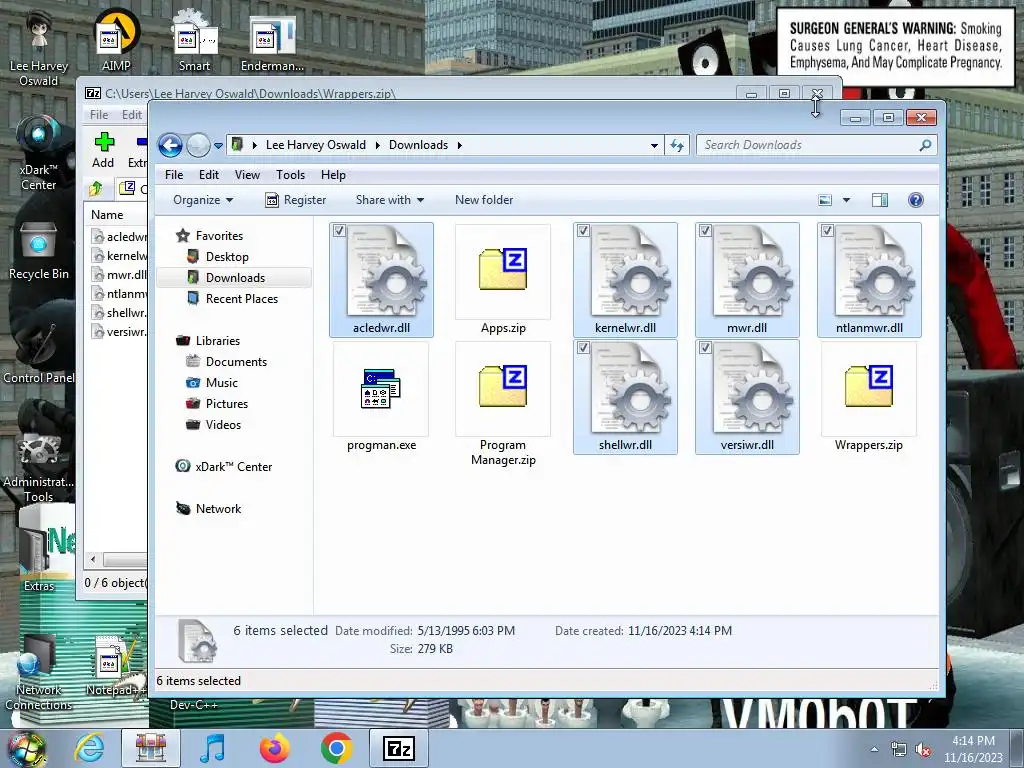
Task: Open the Organize dropdown menu
Action: tap(203, 200)
